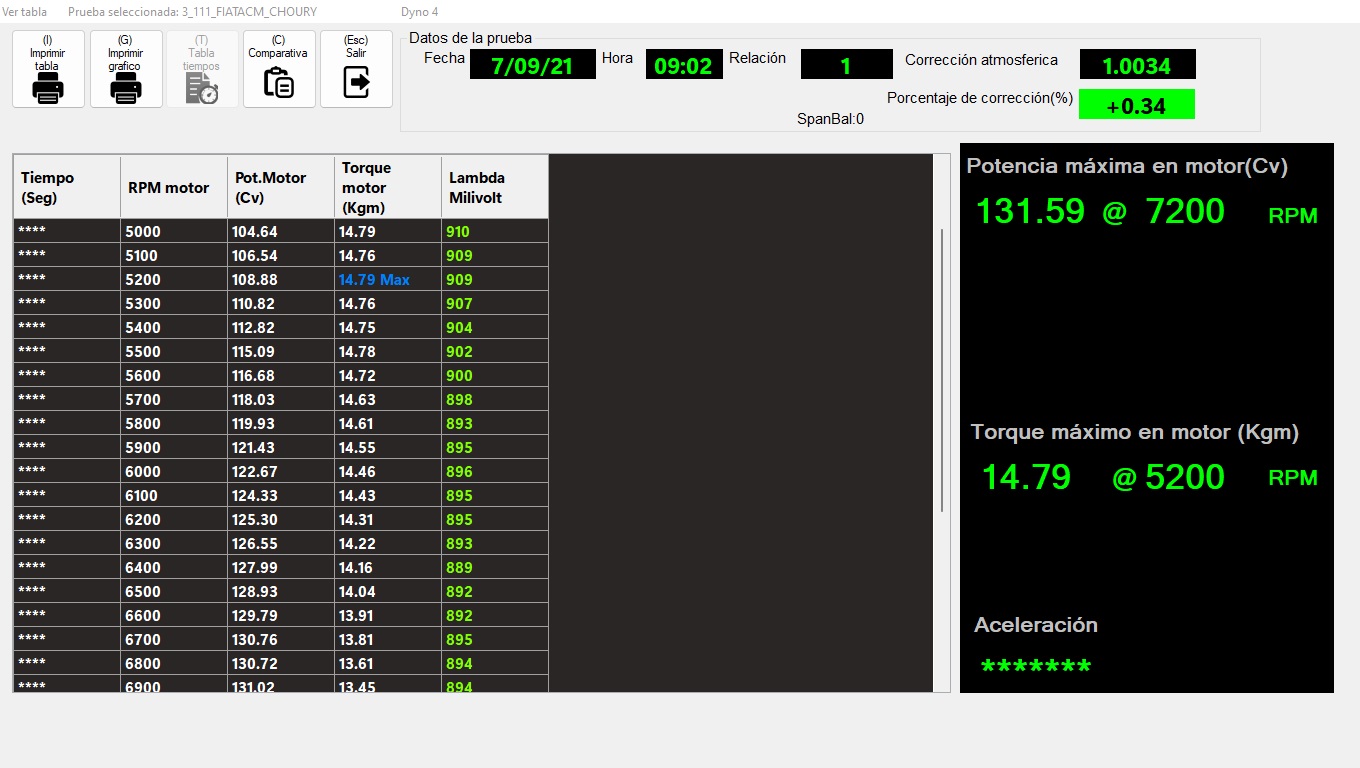Open the Comparativa clipboard icon
Viewport: 1360px width, 768px height.
278,82
